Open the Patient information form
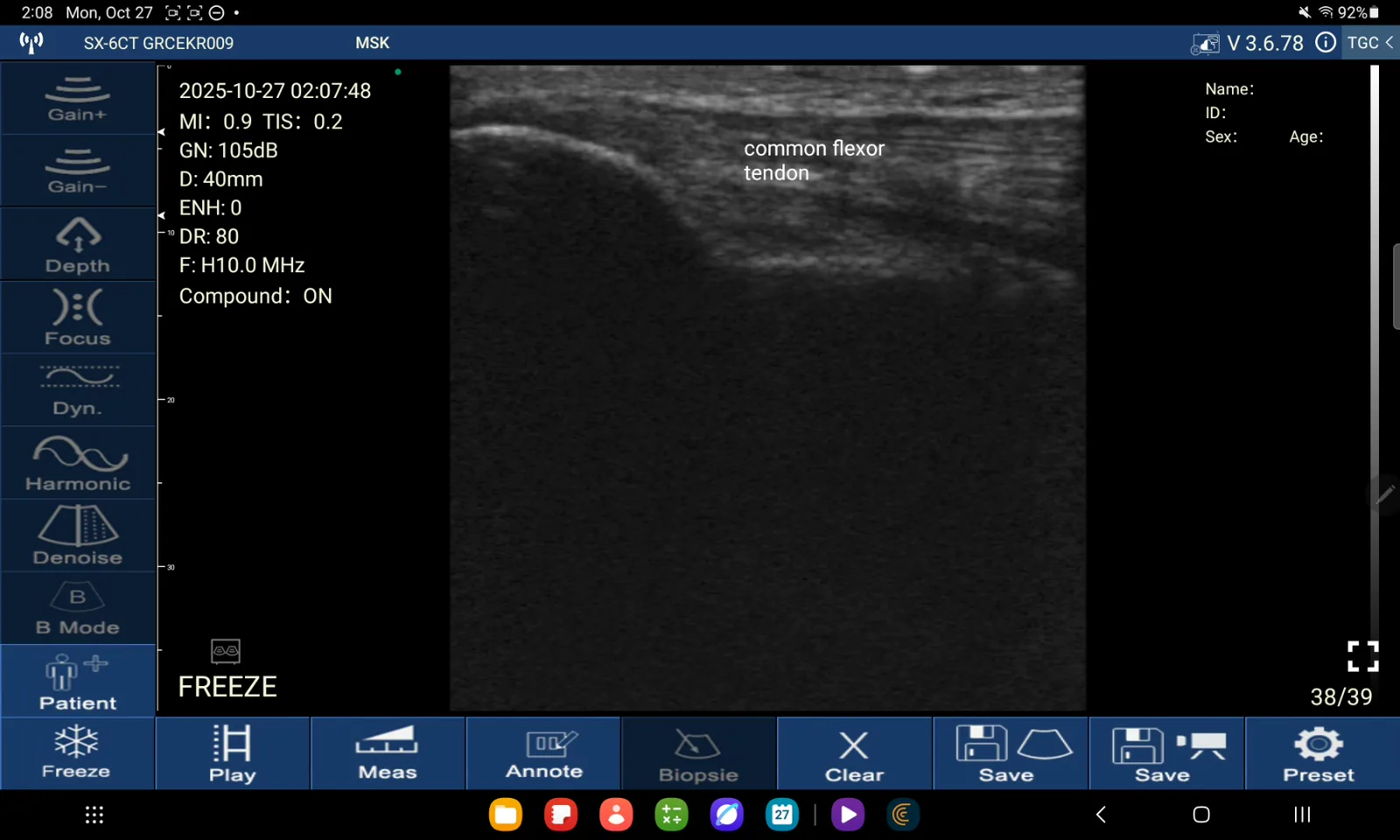Image resolution: width=1400 pixels, height=840 pixels. tap(78, 682)
